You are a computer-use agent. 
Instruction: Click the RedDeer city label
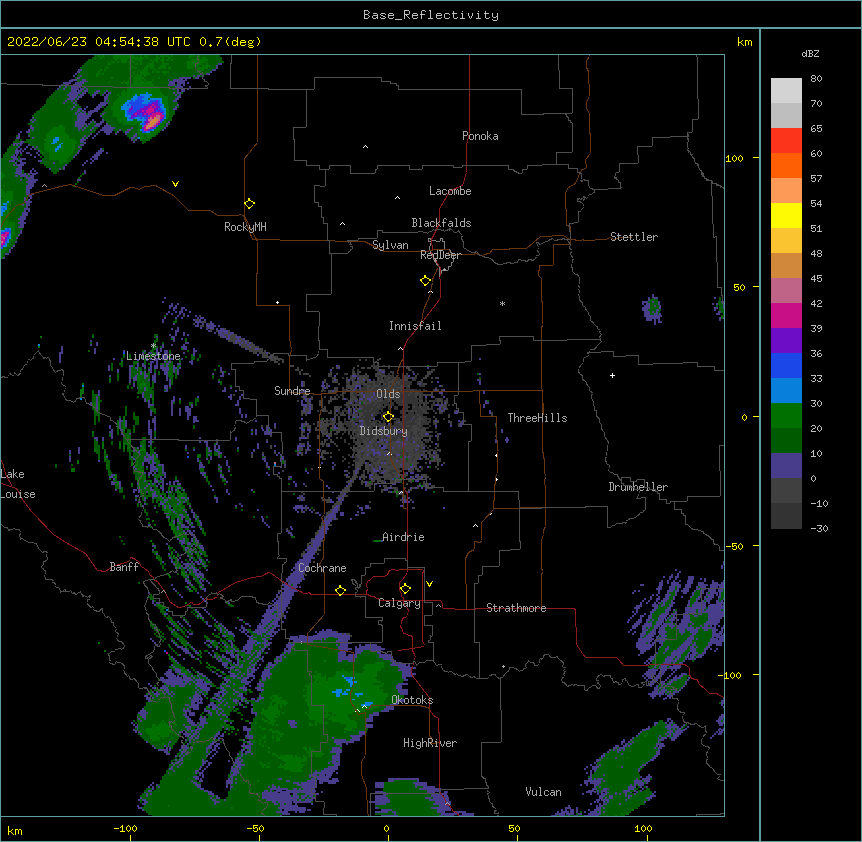coord(440,255)
